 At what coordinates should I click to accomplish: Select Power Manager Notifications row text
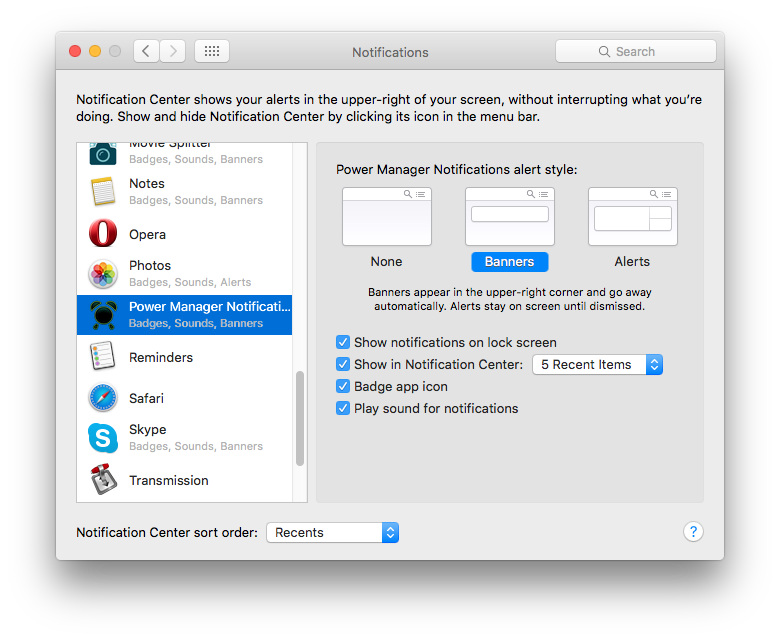coord(209,306)
